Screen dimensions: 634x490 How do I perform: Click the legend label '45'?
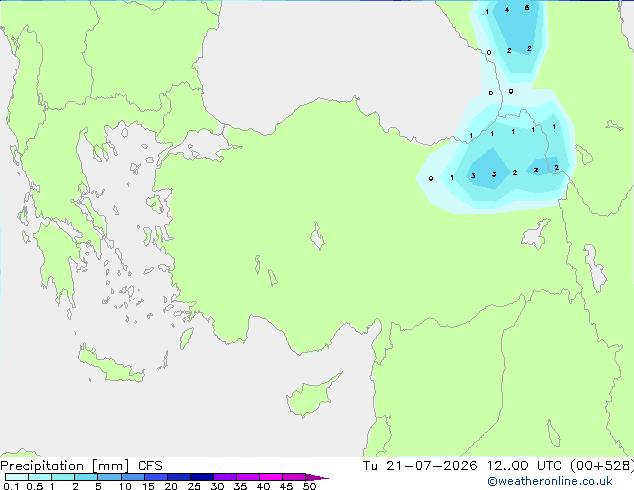286,486
